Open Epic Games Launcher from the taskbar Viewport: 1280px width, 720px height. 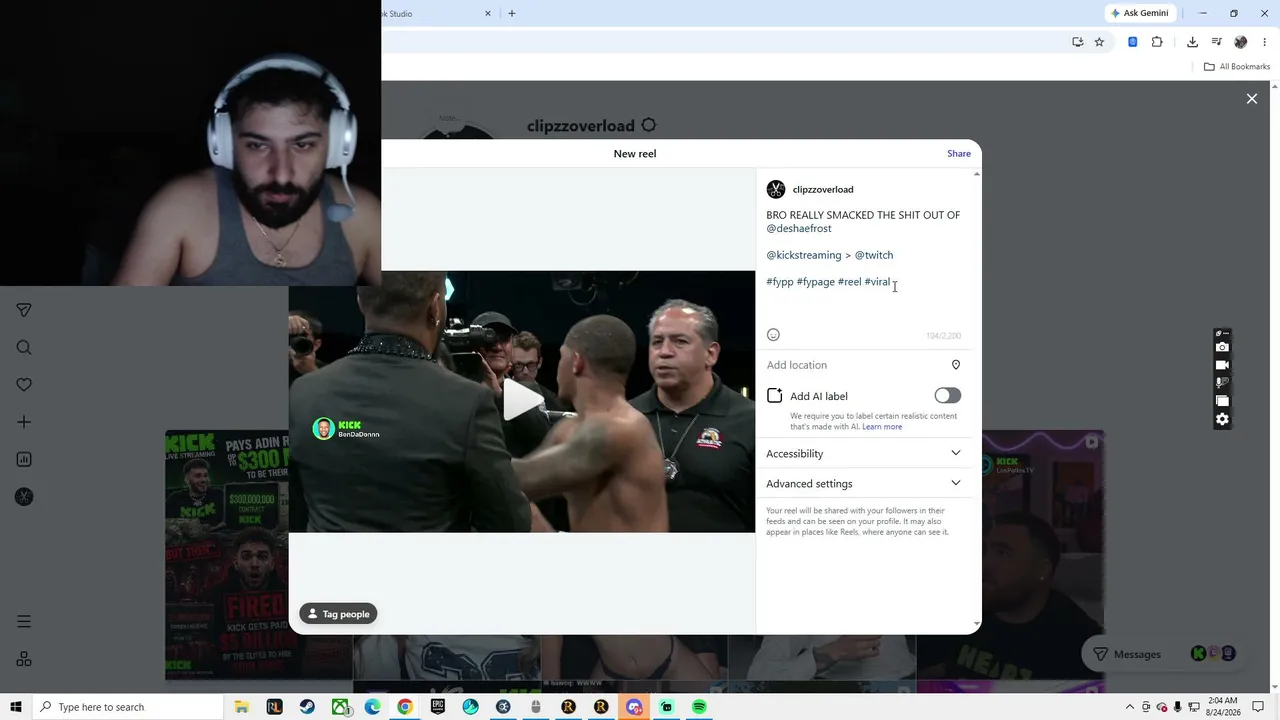pos(438,707)
